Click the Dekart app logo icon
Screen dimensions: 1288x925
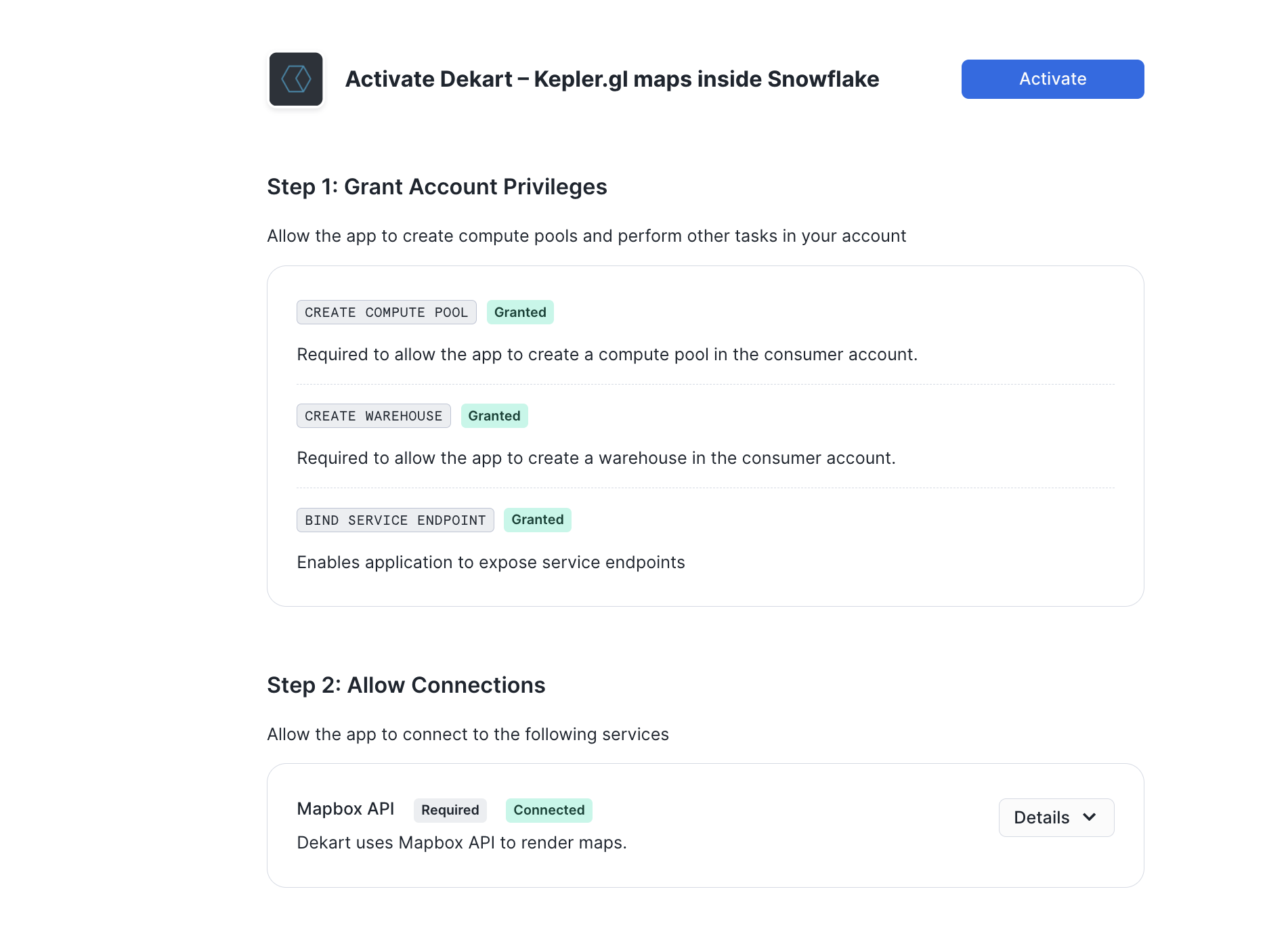(x=296, y=79)
